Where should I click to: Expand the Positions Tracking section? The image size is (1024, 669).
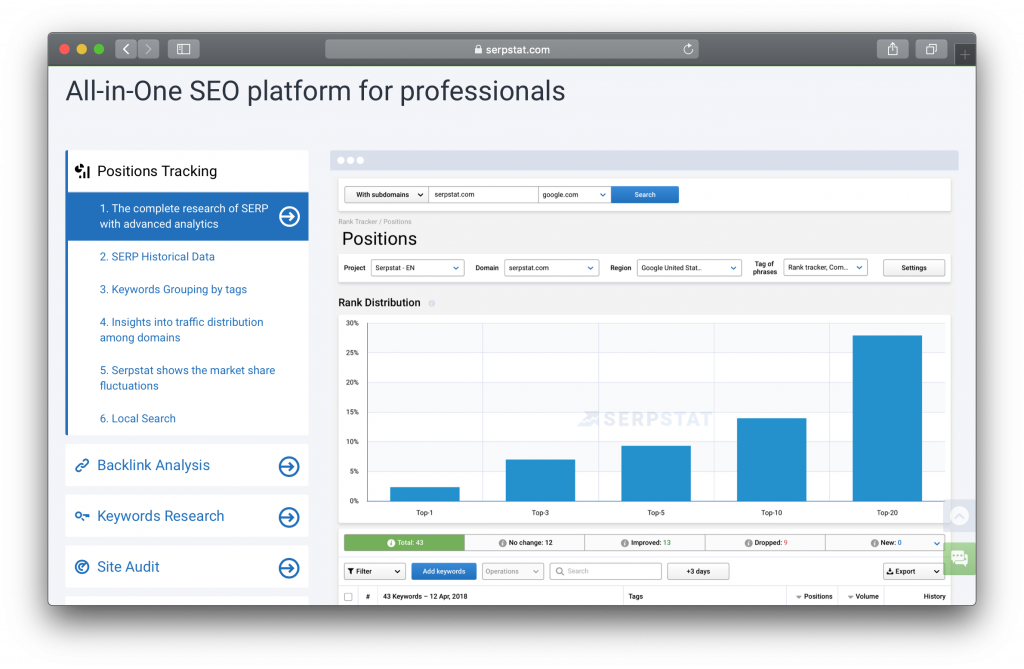click(188, 171)
